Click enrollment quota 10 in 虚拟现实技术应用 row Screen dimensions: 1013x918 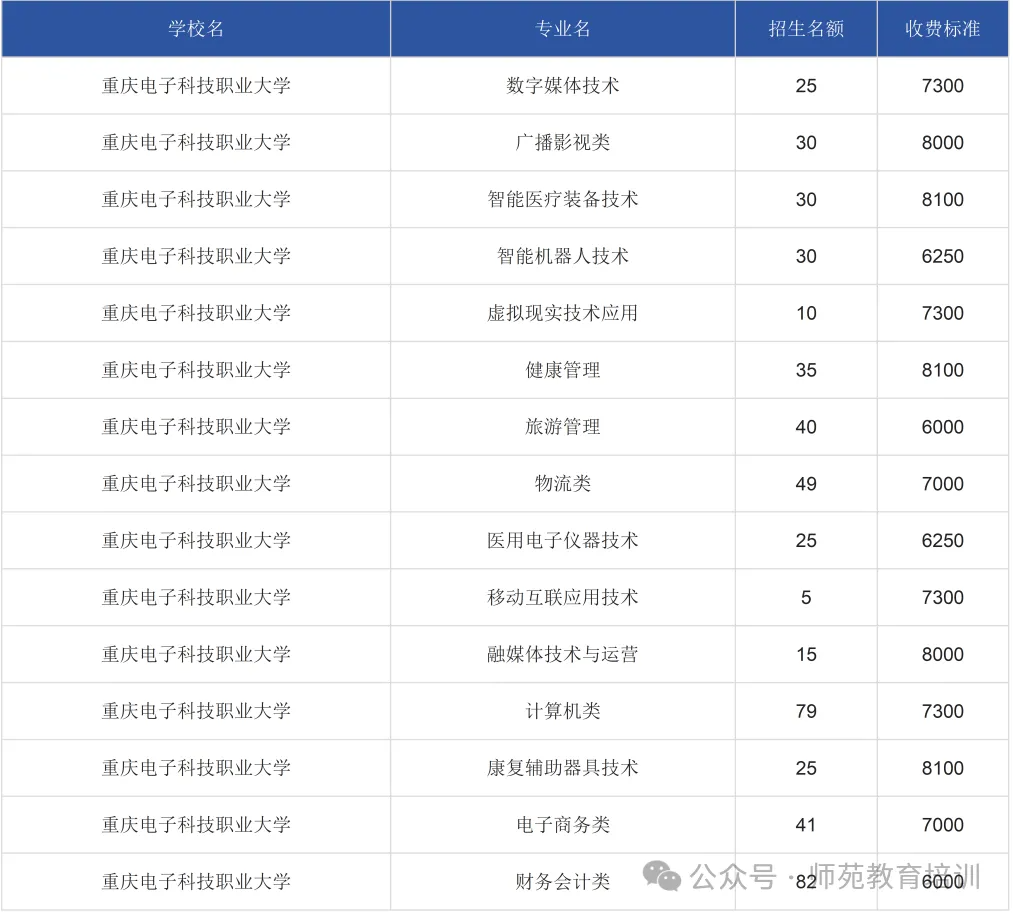click(x=806, y=313)
